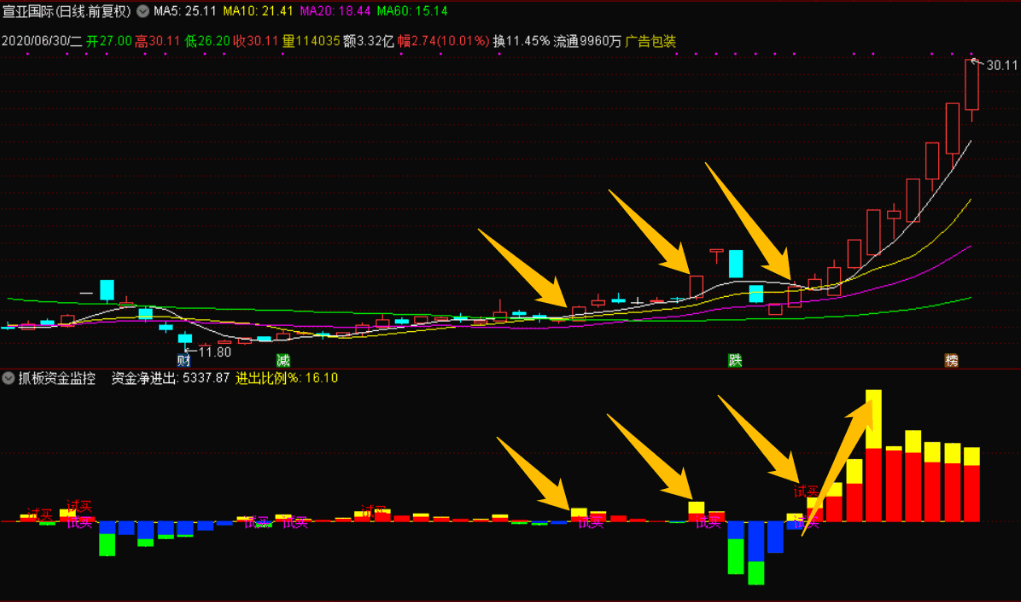
Task: Click the MA20: 18.44 indicator value
Action: (335, 11)
